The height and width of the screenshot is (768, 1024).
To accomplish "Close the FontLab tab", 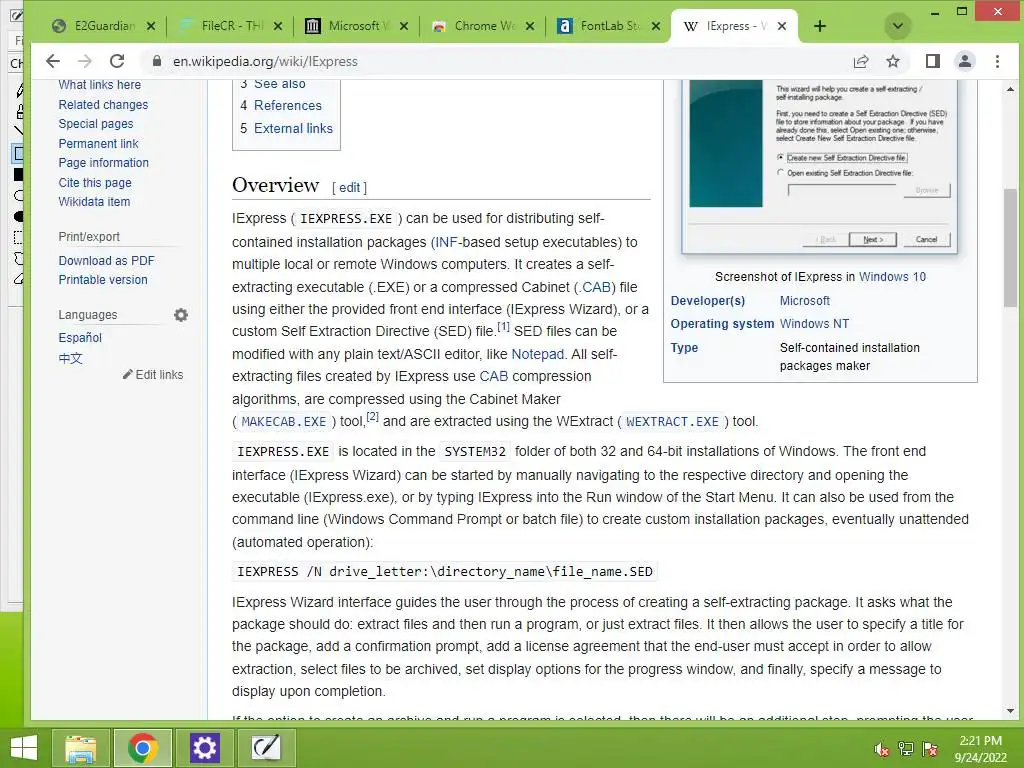I will (656, 26).
